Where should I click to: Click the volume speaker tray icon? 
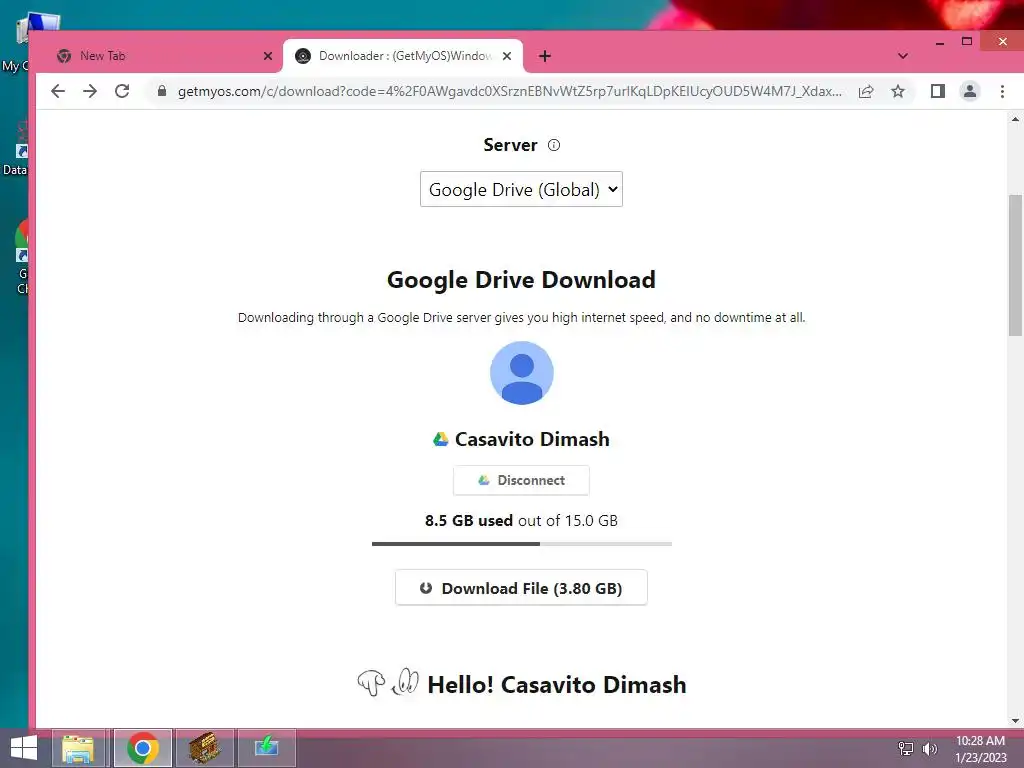[x=929, y=749]
